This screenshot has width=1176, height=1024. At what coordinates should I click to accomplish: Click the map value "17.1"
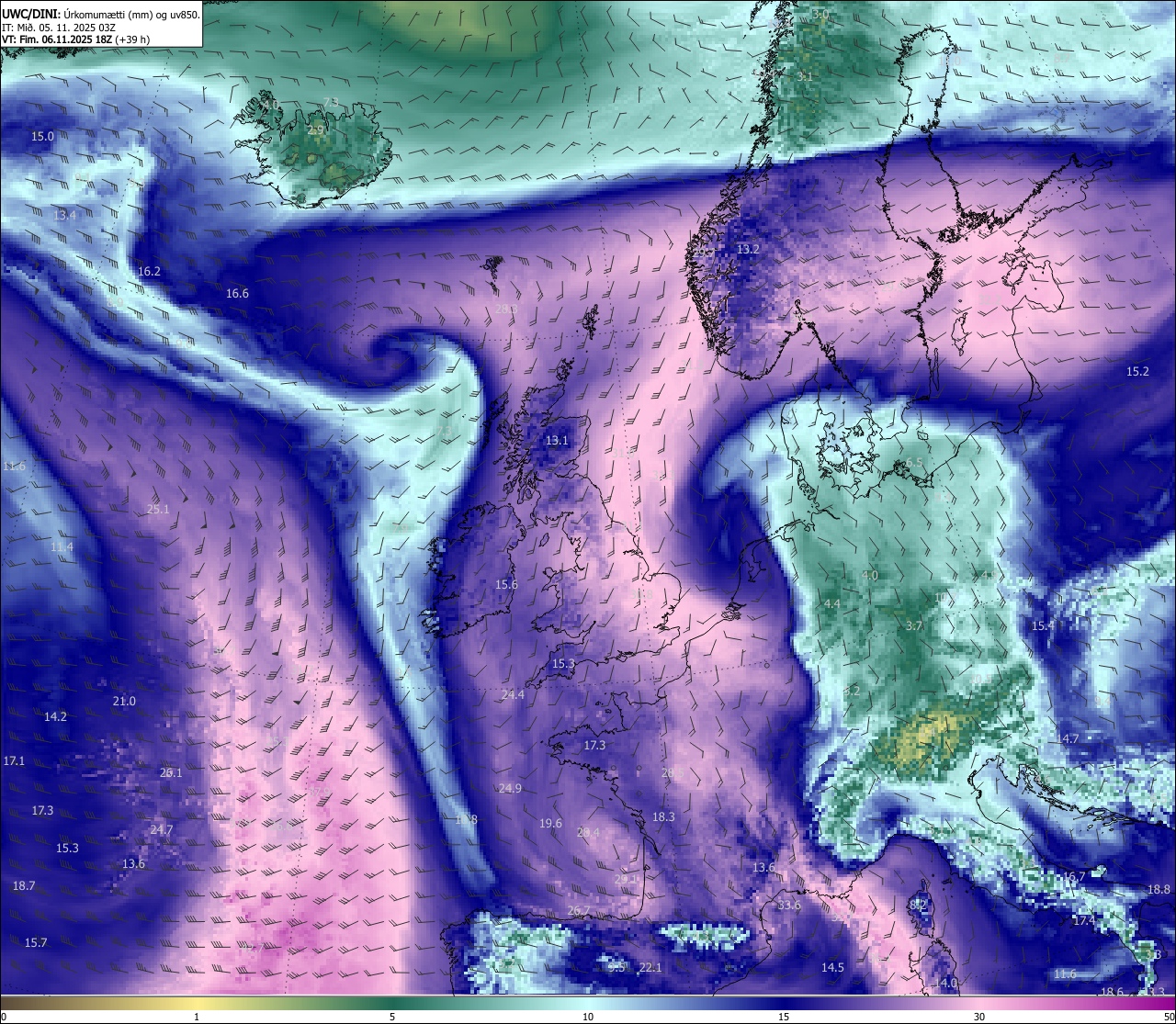point(14,760)
